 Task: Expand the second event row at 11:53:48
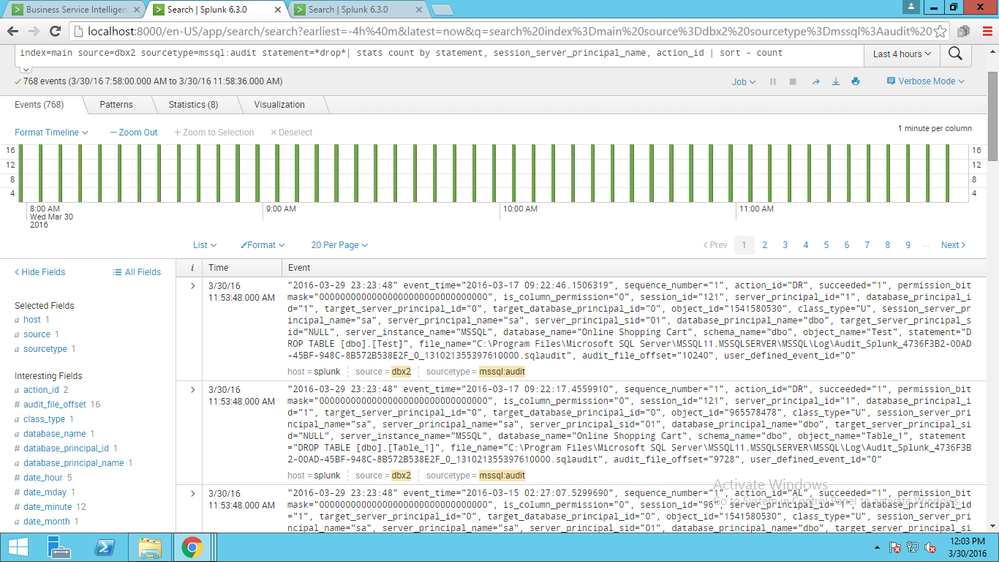pos(193,390)
